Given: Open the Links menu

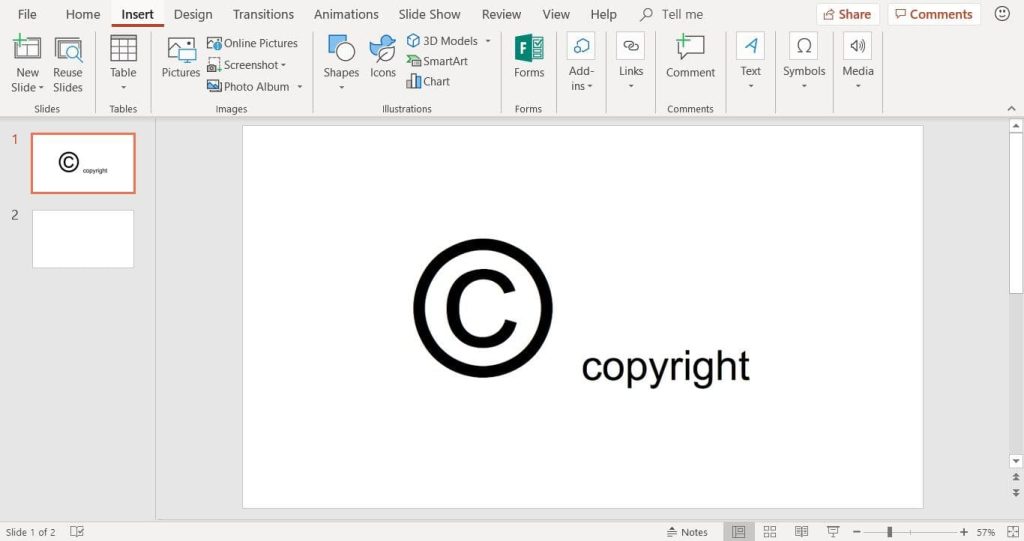Looking at the screenshot, I should point(631,61).
